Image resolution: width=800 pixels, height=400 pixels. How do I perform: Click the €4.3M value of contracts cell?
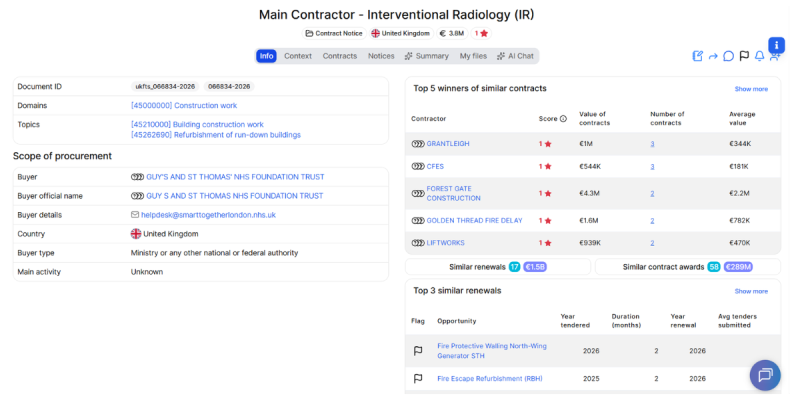point(588,193)
